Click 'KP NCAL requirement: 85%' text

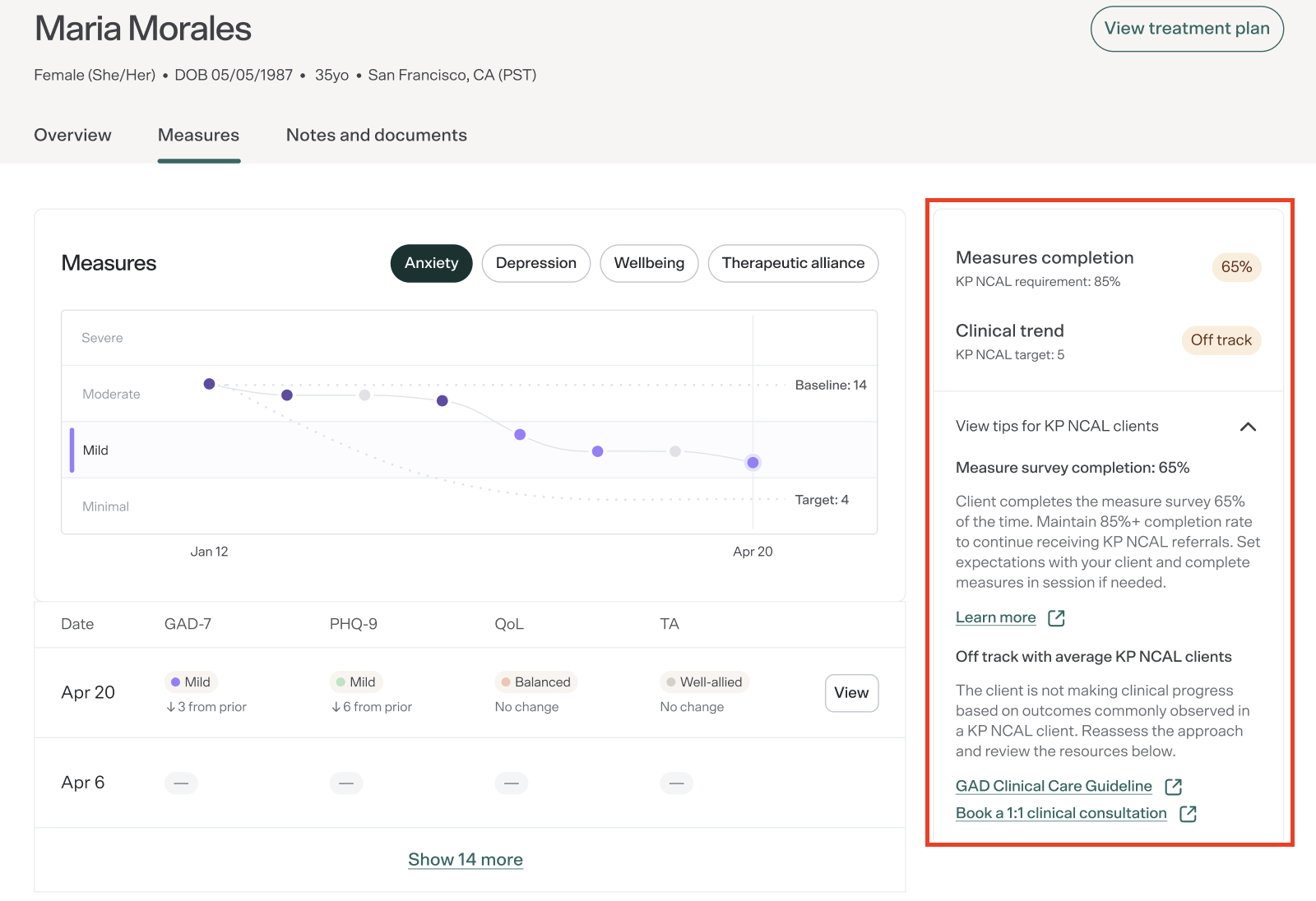1038,282
